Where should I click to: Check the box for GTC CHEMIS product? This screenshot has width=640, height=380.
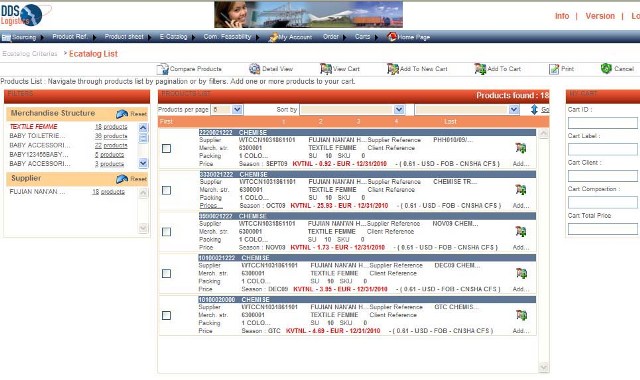pos(167,316)
